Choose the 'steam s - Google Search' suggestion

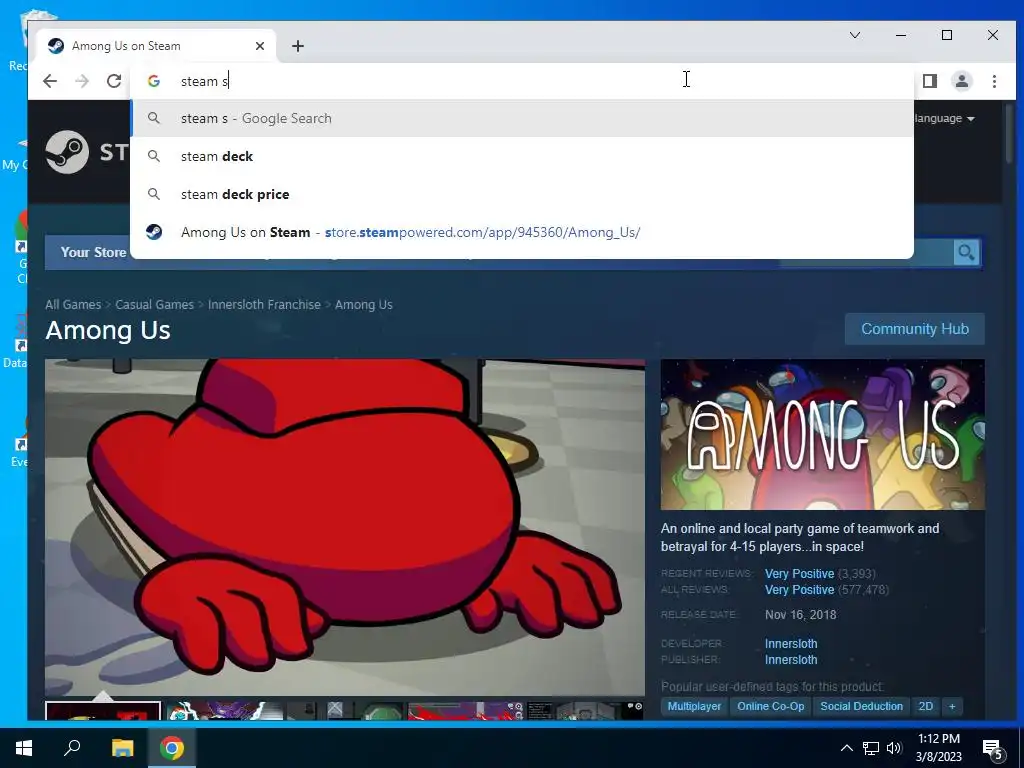[x=522, y=118]
